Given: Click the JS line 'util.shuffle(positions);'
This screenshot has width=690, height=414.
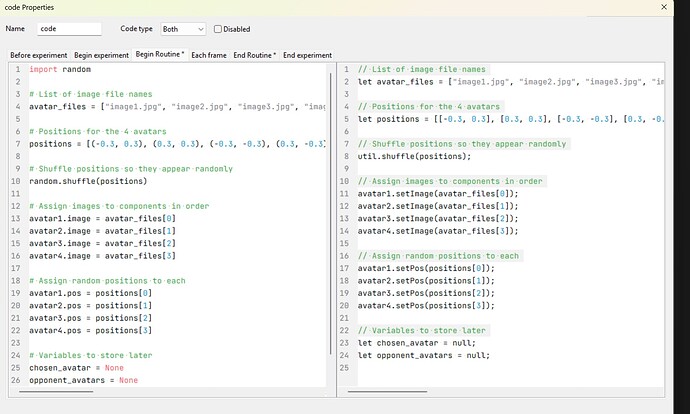Looking at the screenshot, I should [x=414, y=156].
